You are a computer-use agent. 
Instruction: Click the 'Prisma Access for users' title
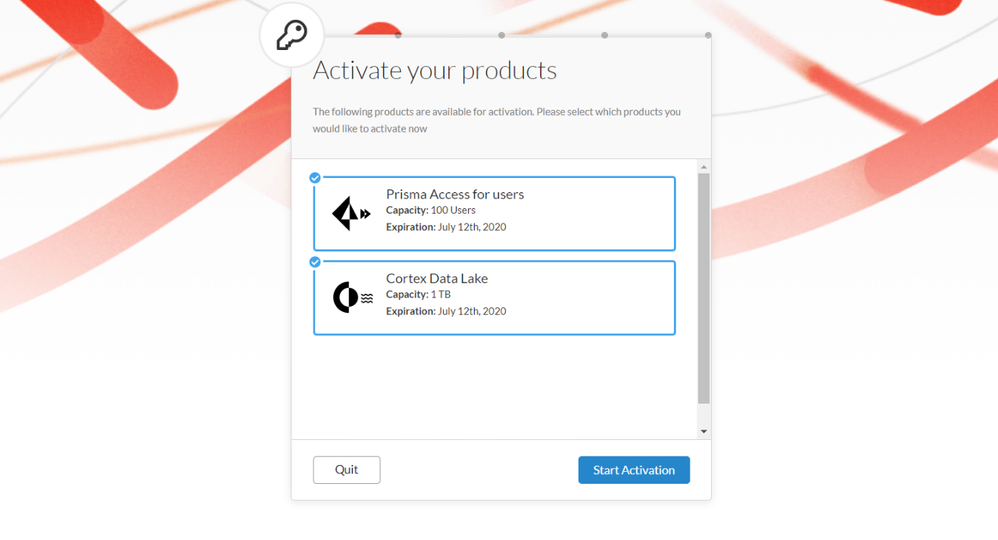point(455,194)
